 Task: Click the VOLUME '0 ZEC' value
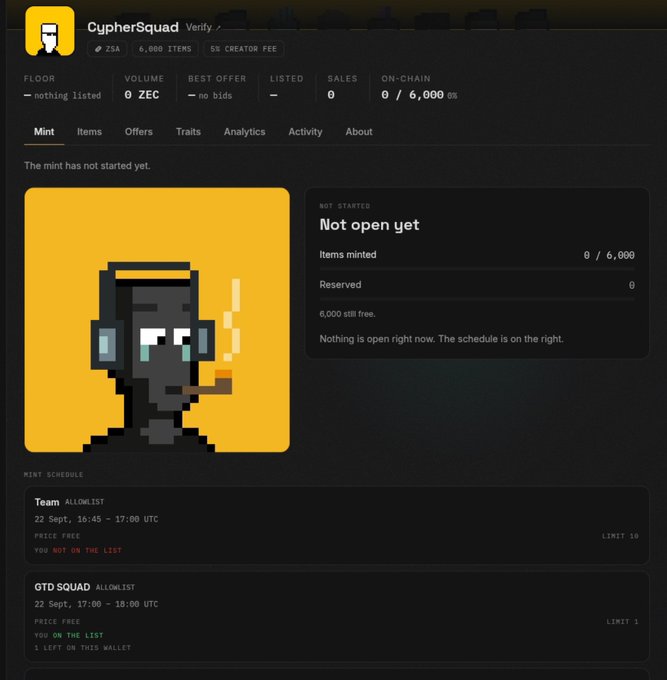(x=142, y=95)
